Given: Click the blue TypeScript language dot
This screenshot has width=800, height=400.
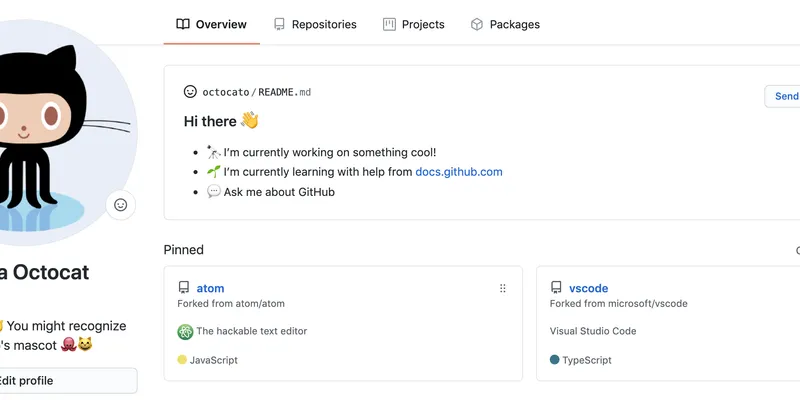Looking at the screenshot, I should coord(555,360).
